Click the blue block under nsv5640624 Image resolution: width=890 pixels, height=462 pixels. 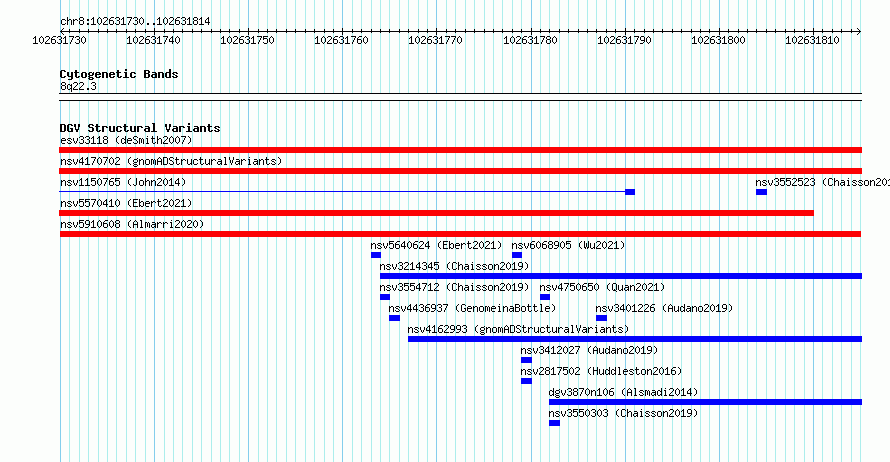tap(376, 255)
